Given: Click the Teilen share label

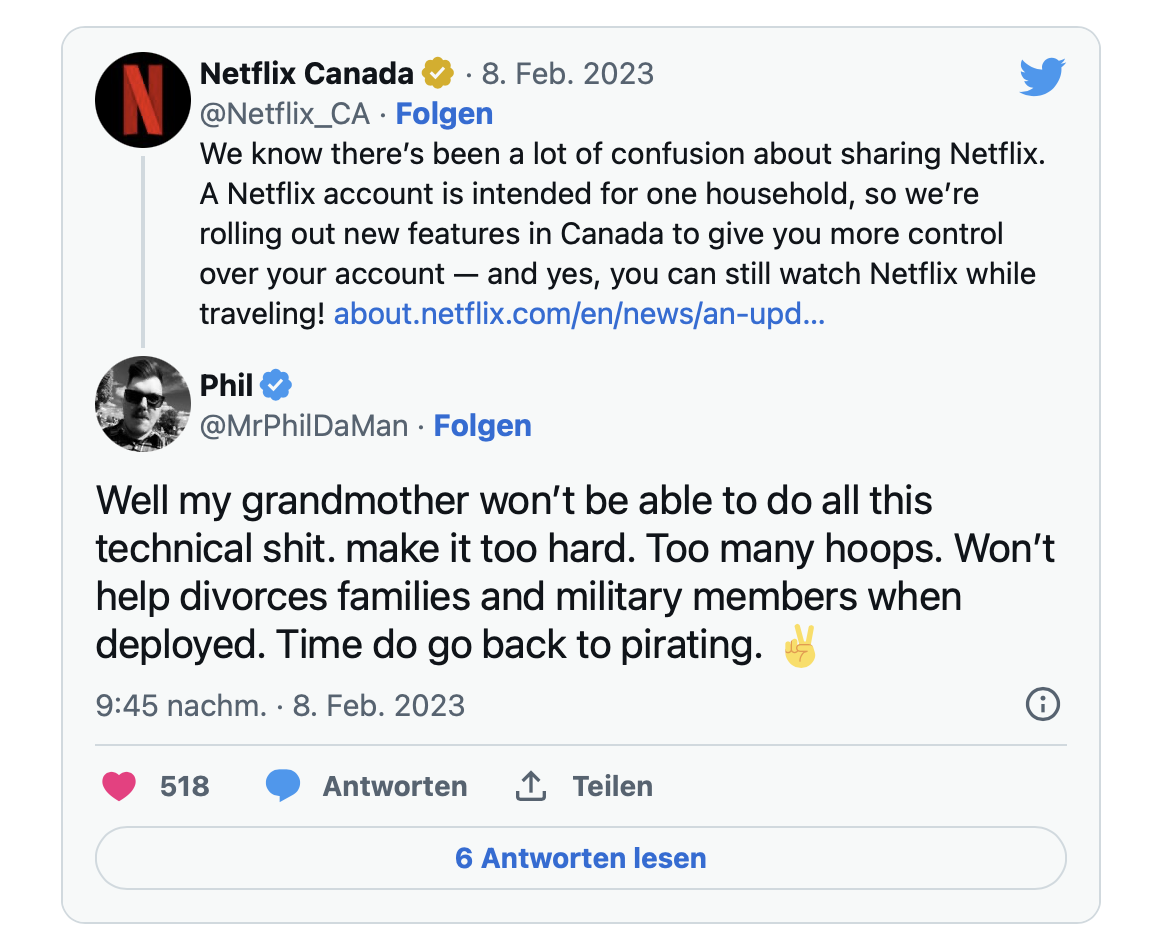Looking at the screenshot, I should tap(612, 786).
